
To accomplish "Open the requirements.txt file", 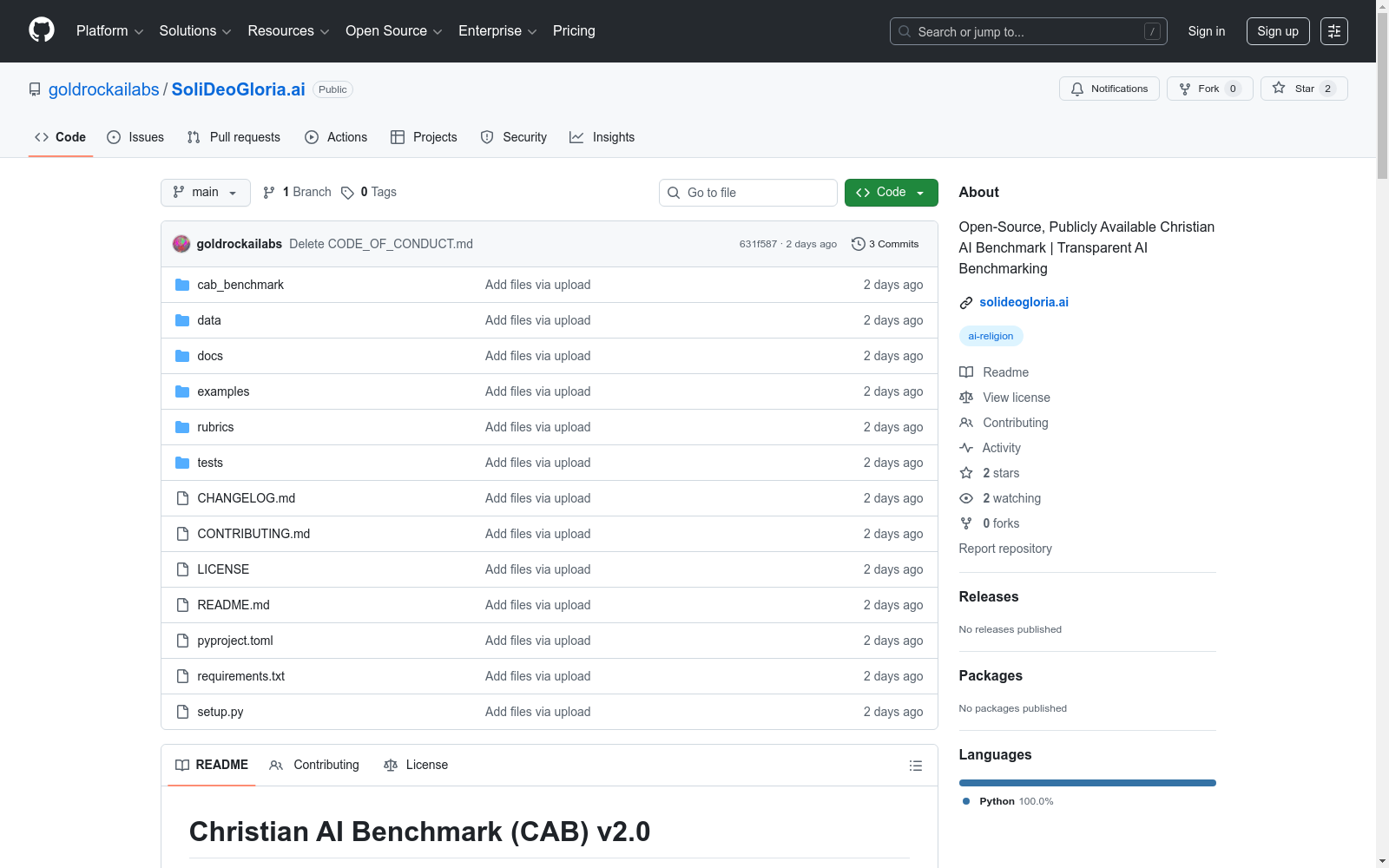I will pyautogui.click(x=241, y=676).
